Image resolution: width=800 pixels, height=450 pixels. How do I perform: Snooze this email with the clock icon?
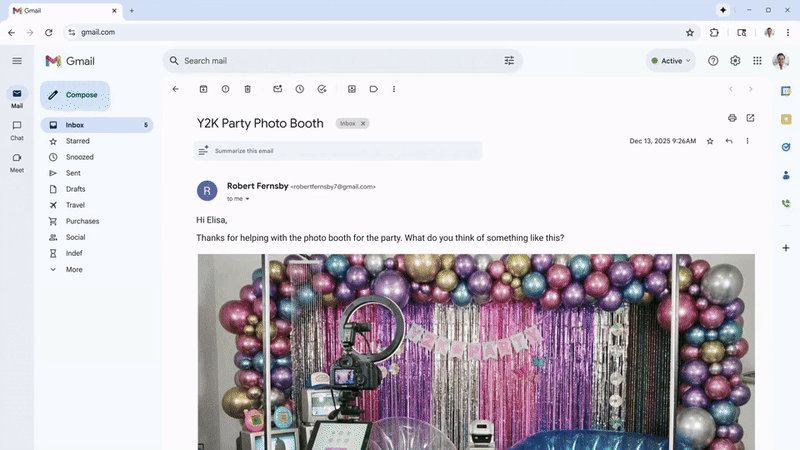299,89
